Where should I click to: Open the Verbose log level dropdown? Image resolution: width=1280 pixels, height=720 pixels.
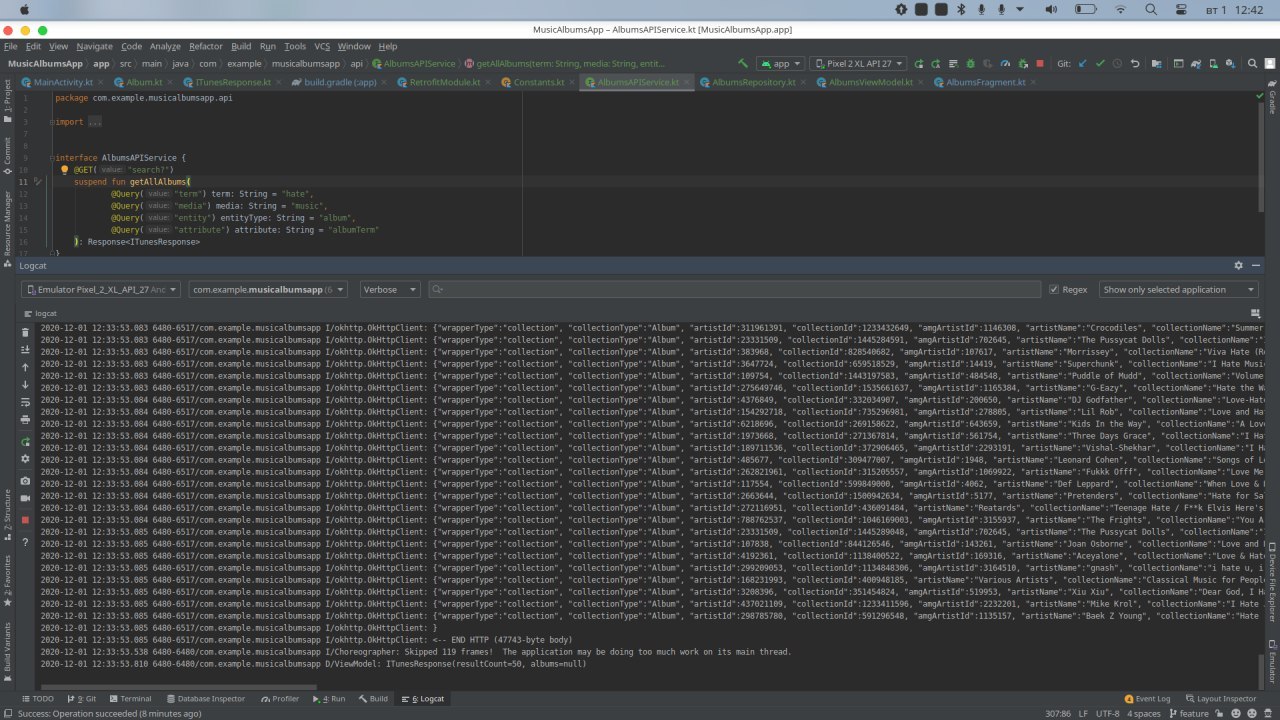click(391, 289)
